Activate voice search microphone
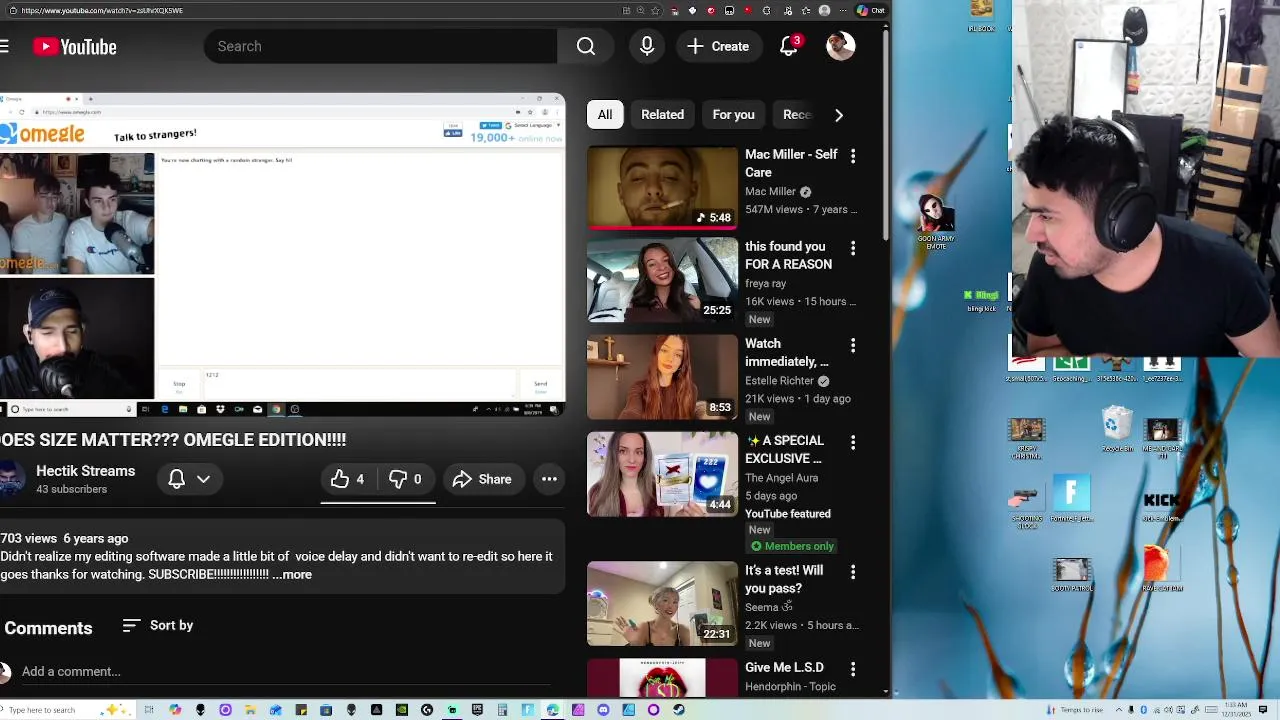Image resolution: width=1280 pixels, height=720 pixels. coord(647,46)
